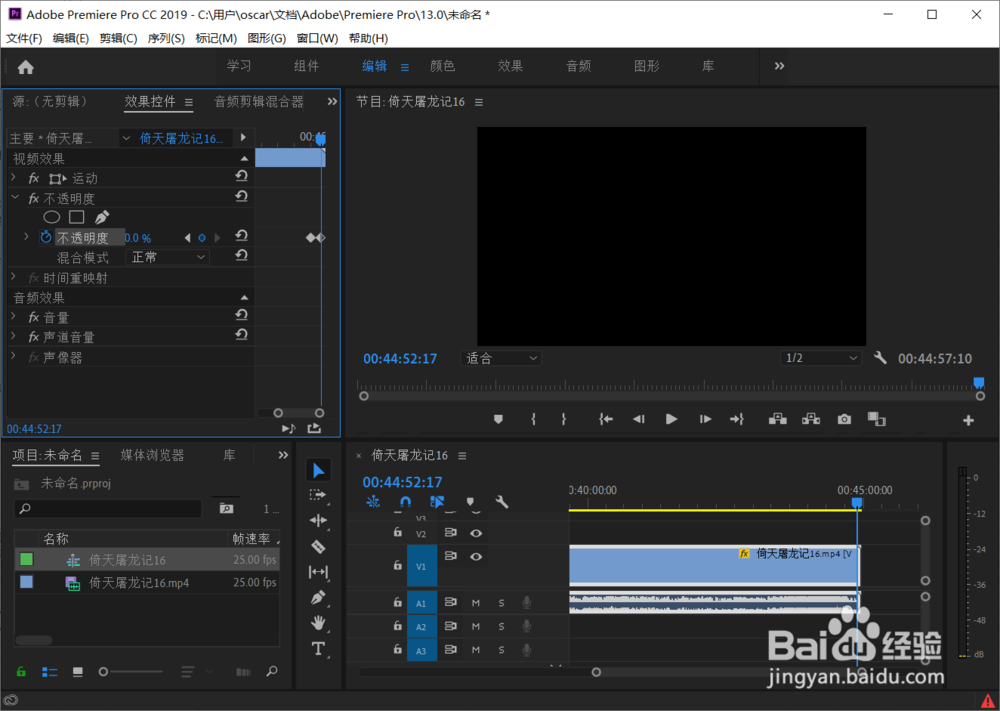Click Mark In bracket button
Viewport: 1000px width, 711px height.
[x=533, y=419]
